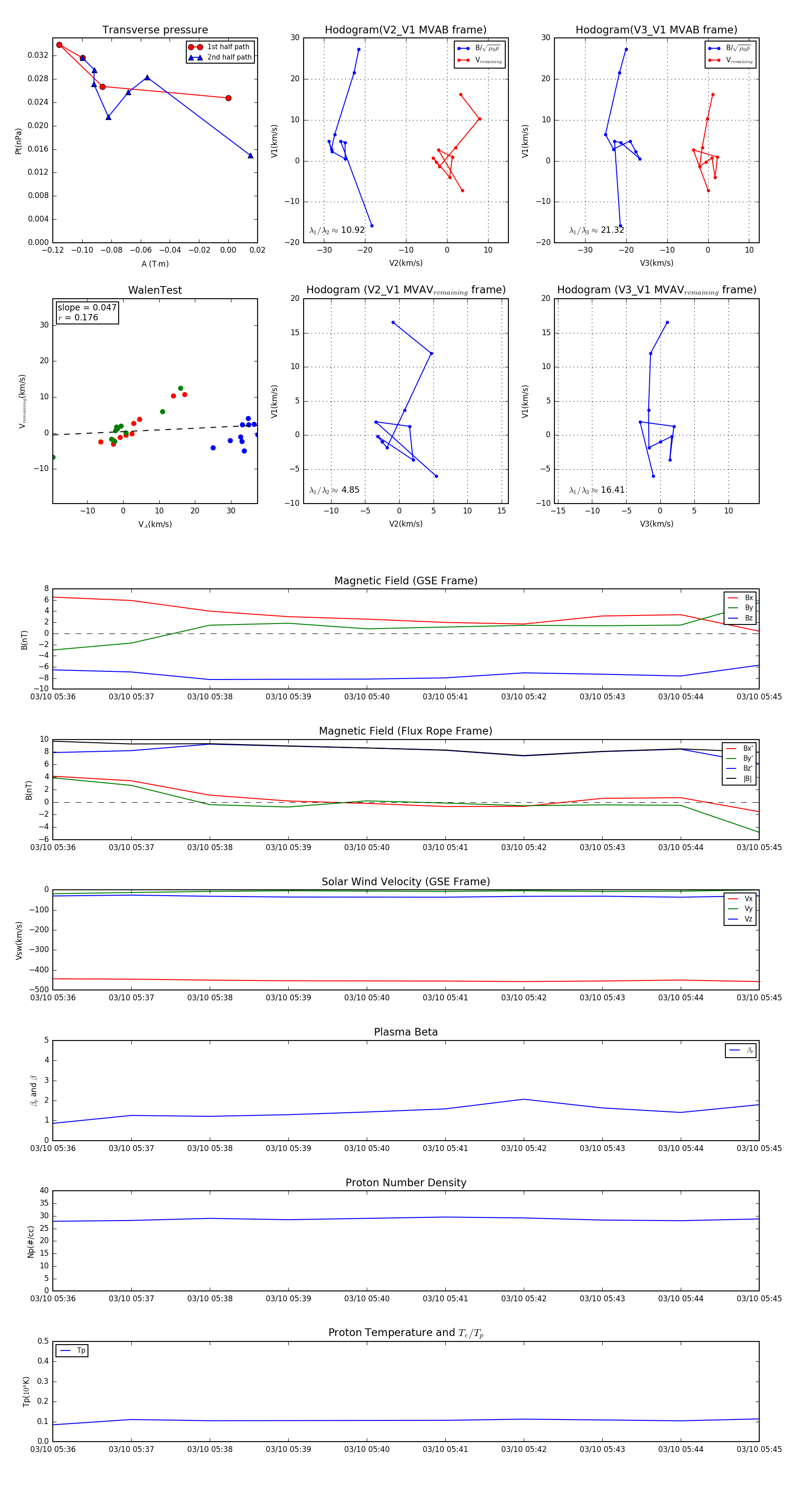Click the 'Pt(nPa)' axis label

click(x=18, y=141)
